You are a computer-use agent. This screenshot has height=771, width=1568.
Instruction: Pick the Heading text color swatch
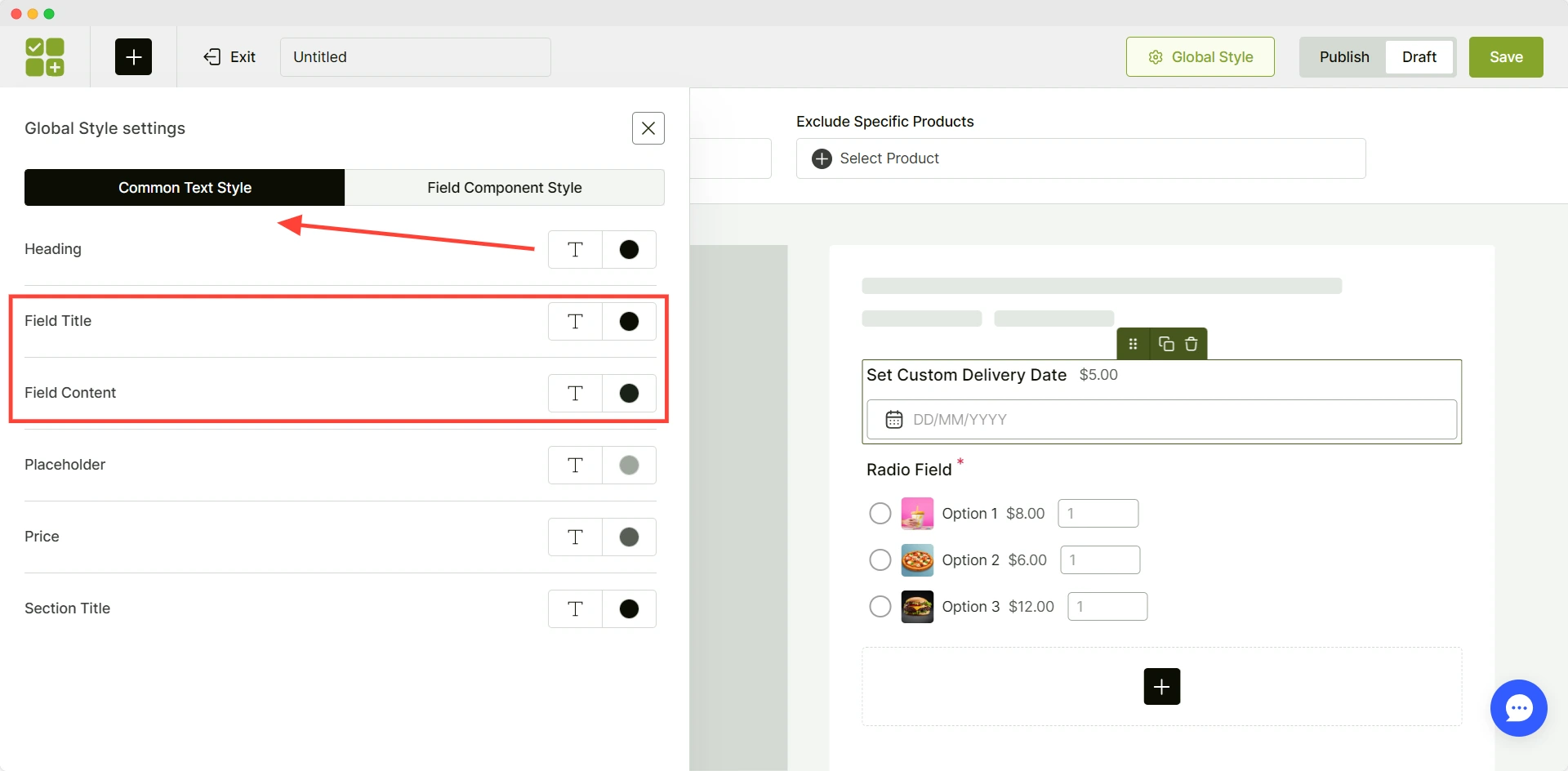(629, 250)
